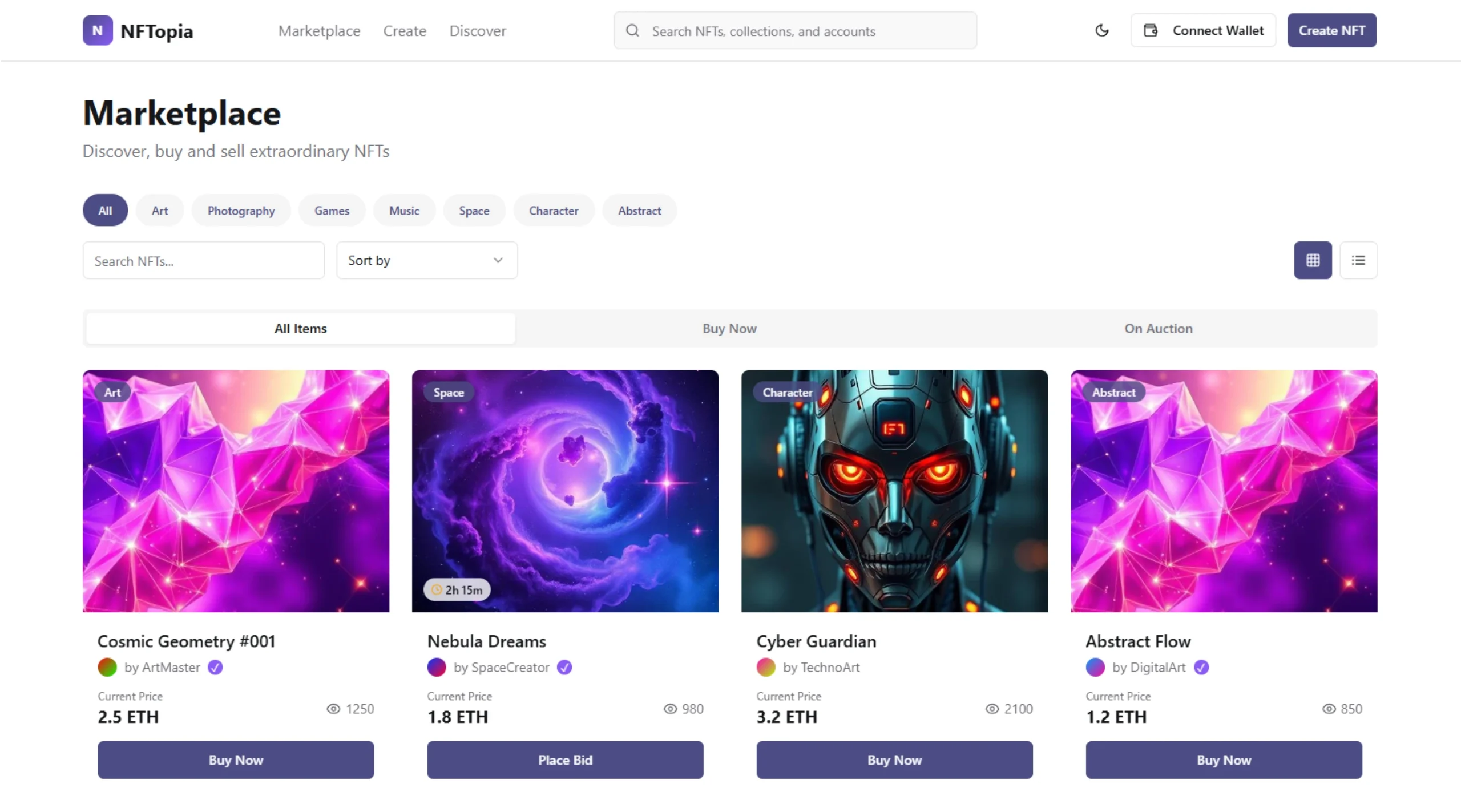Switch to list view layout

tap(1359, 260)
